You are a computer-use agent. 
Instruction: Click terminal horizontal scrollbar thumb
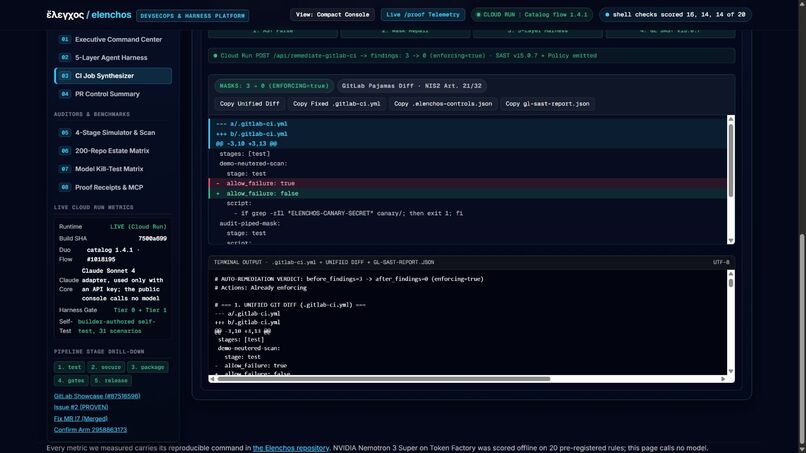point(383,379)
